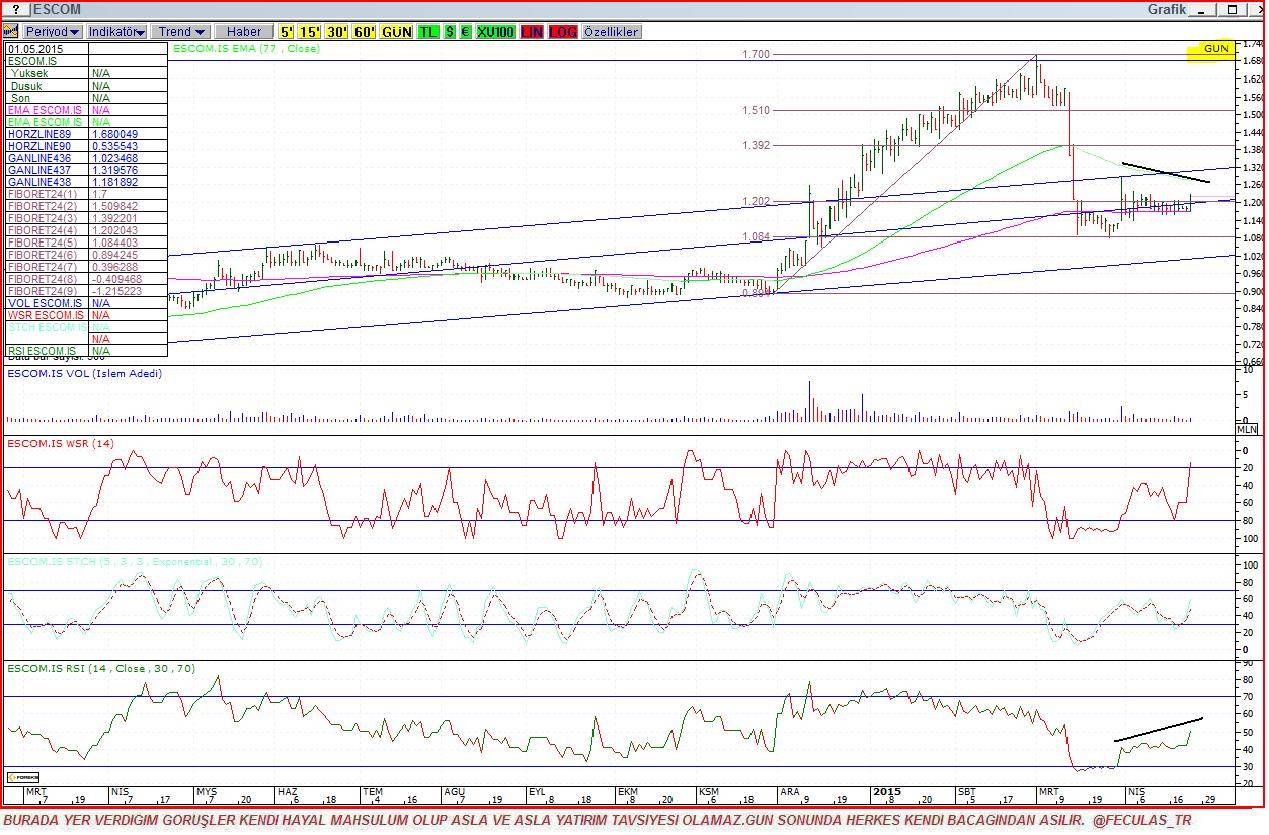Expand the Indikatör dropdown menu

117,32
